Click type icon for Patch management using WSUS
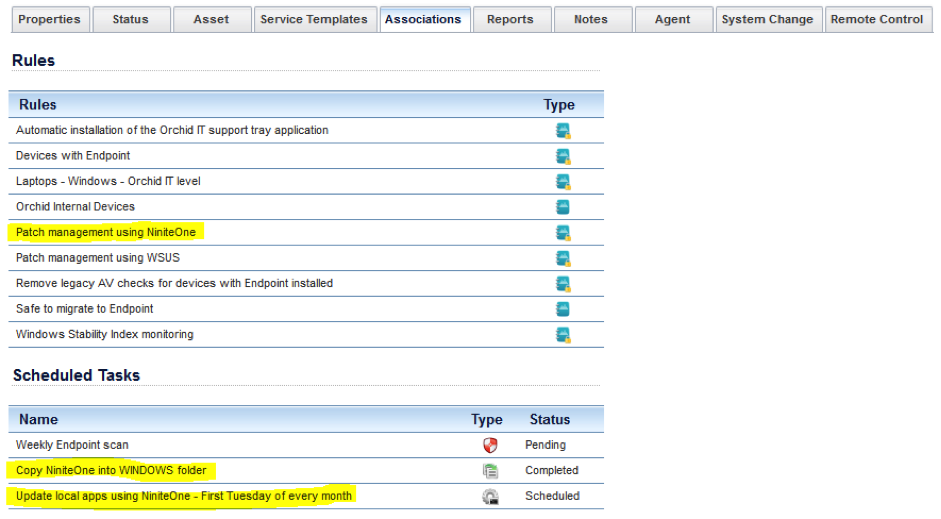The height and width of the screenshot is (519, 941). (563, 258)
